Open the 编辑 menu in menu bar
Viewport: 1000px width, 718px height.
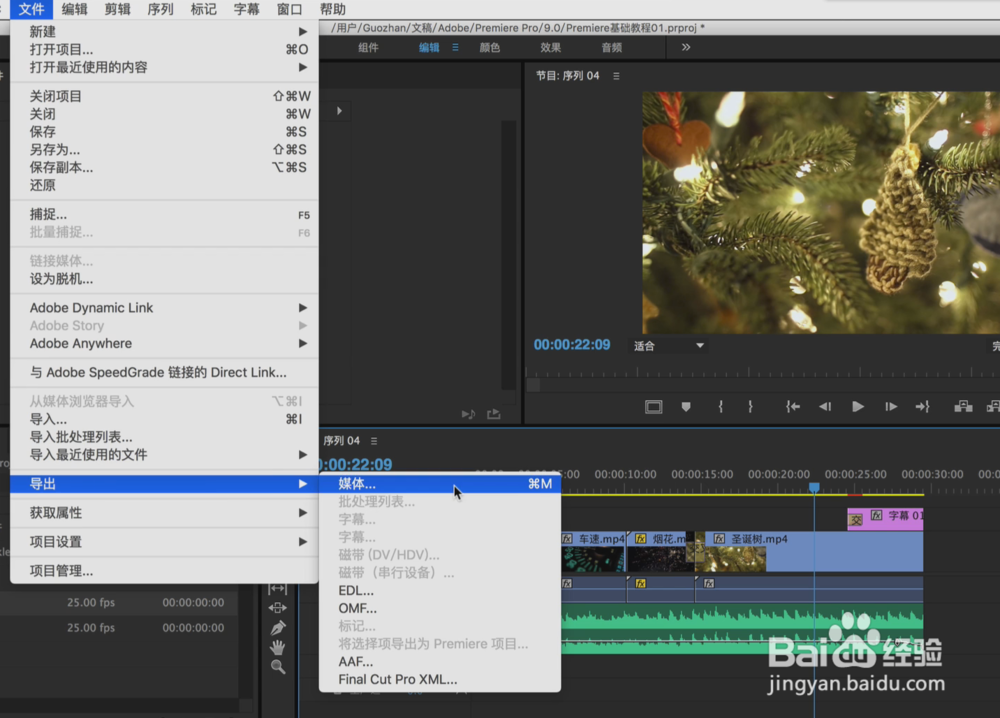pos(75,9)
